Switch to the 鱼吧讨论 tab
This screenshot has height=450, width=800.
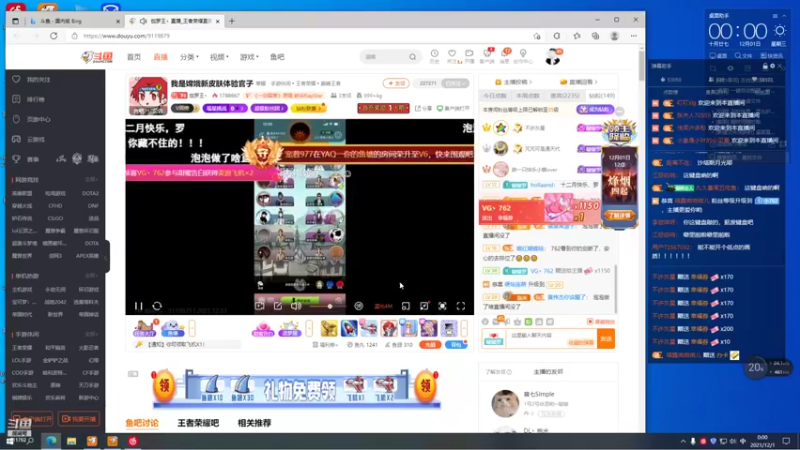142,423
